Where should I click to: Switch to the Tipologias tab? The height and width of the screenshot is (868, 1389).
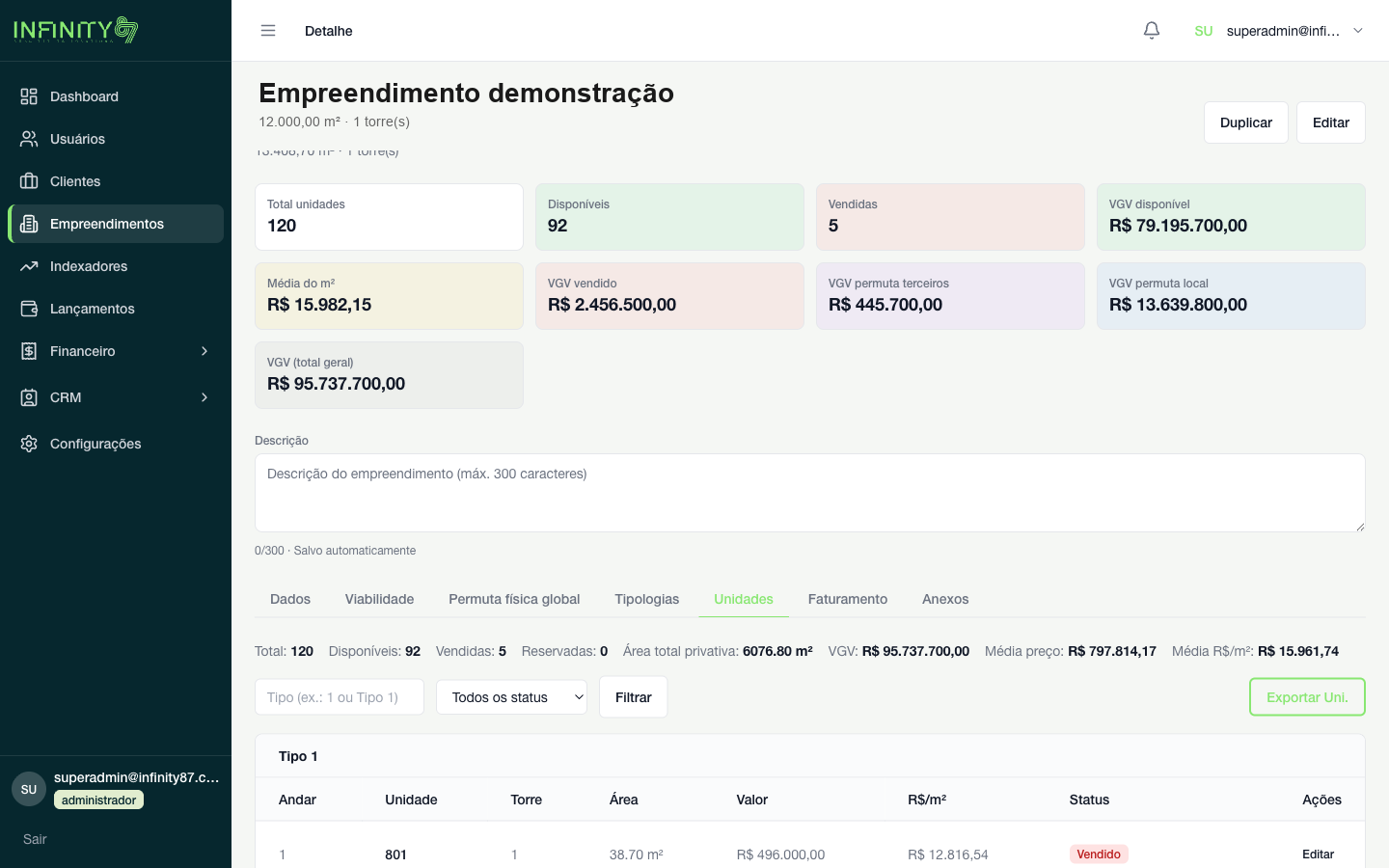[x=647, y=599]
